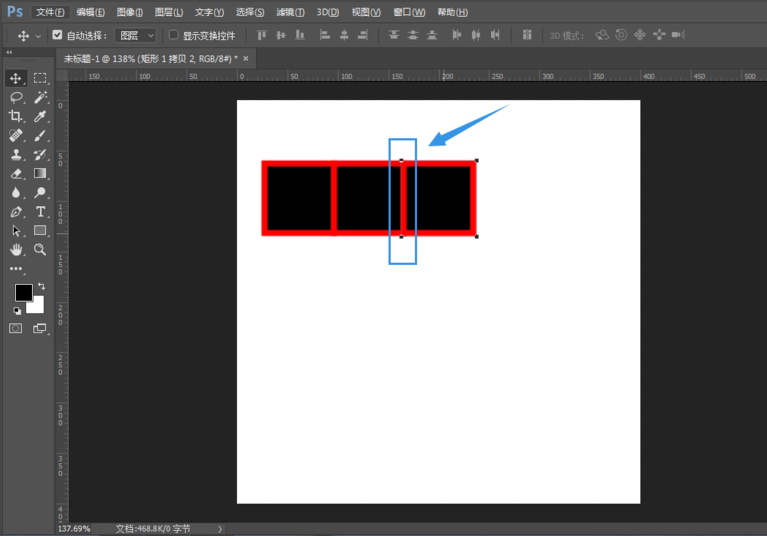Open the 滤镜 menu

coord(291,12)
